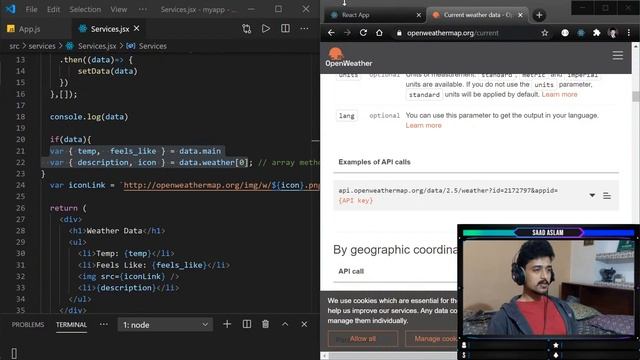This screenshot has height=360, width=640.
Task: Click the lines icon beside API example
Action: tap(607, 196)
